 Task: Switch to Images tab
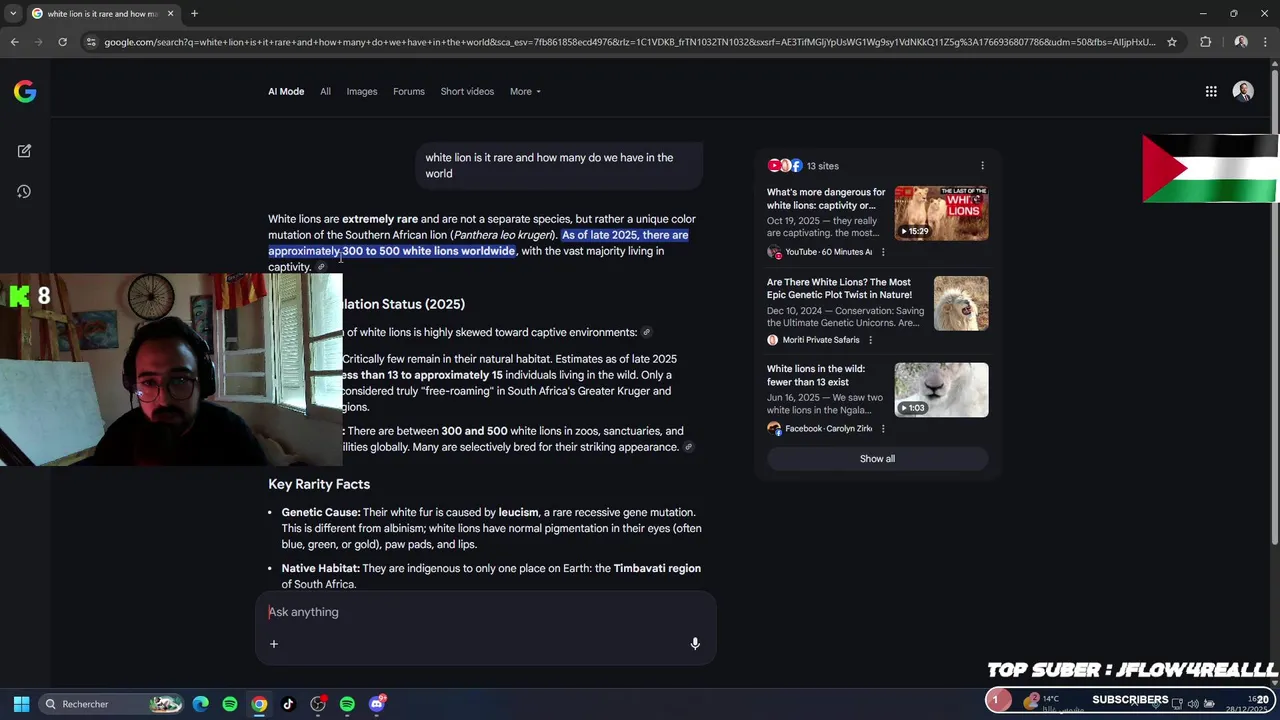[362, 92]
